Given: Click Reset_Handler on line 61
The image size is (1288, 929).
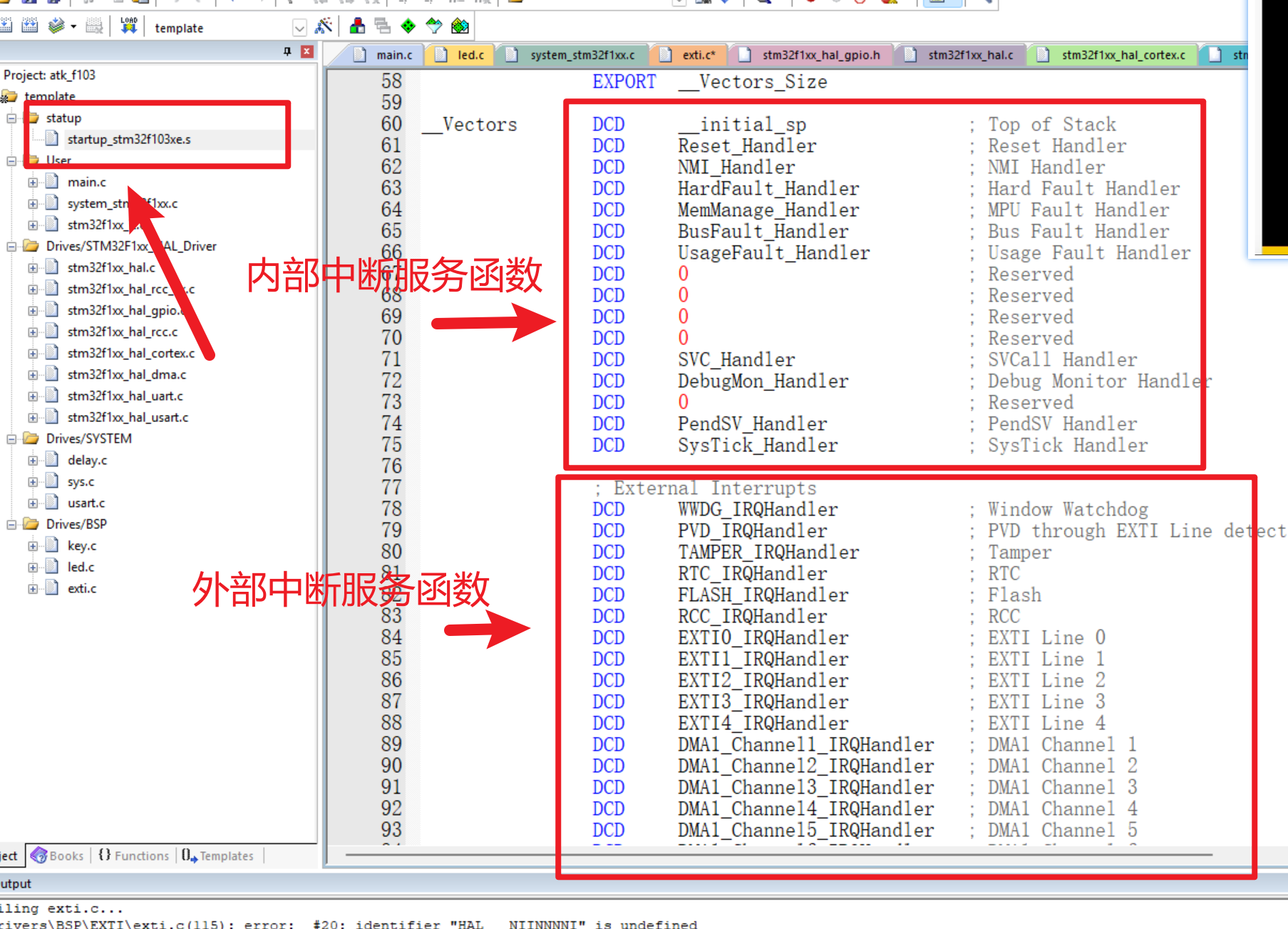Looking at the screenshot, I should [x=747, y=146].
